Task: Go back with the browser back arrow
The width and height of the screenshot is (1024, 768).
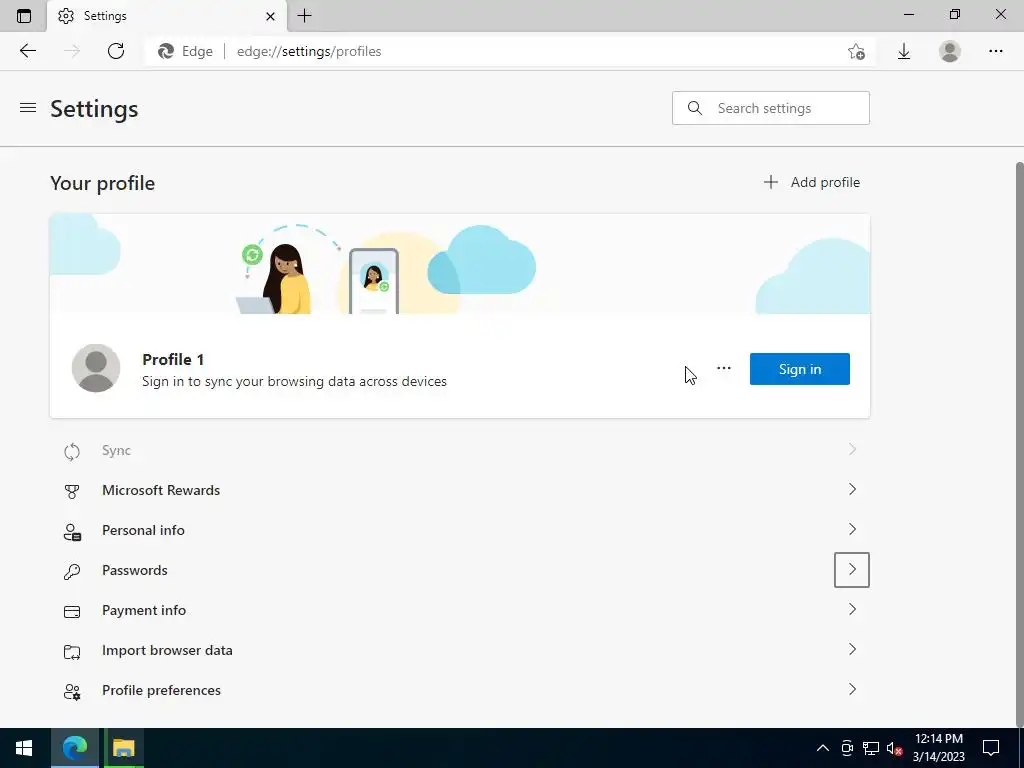Action: [27, 51]
